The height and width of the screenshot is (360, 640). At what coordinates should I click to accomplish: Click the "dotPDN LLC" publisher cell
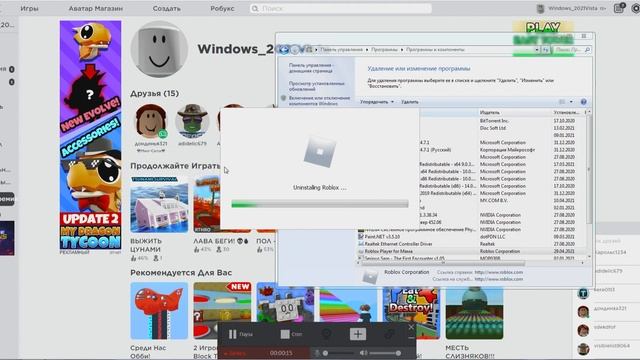click(492, 237)
